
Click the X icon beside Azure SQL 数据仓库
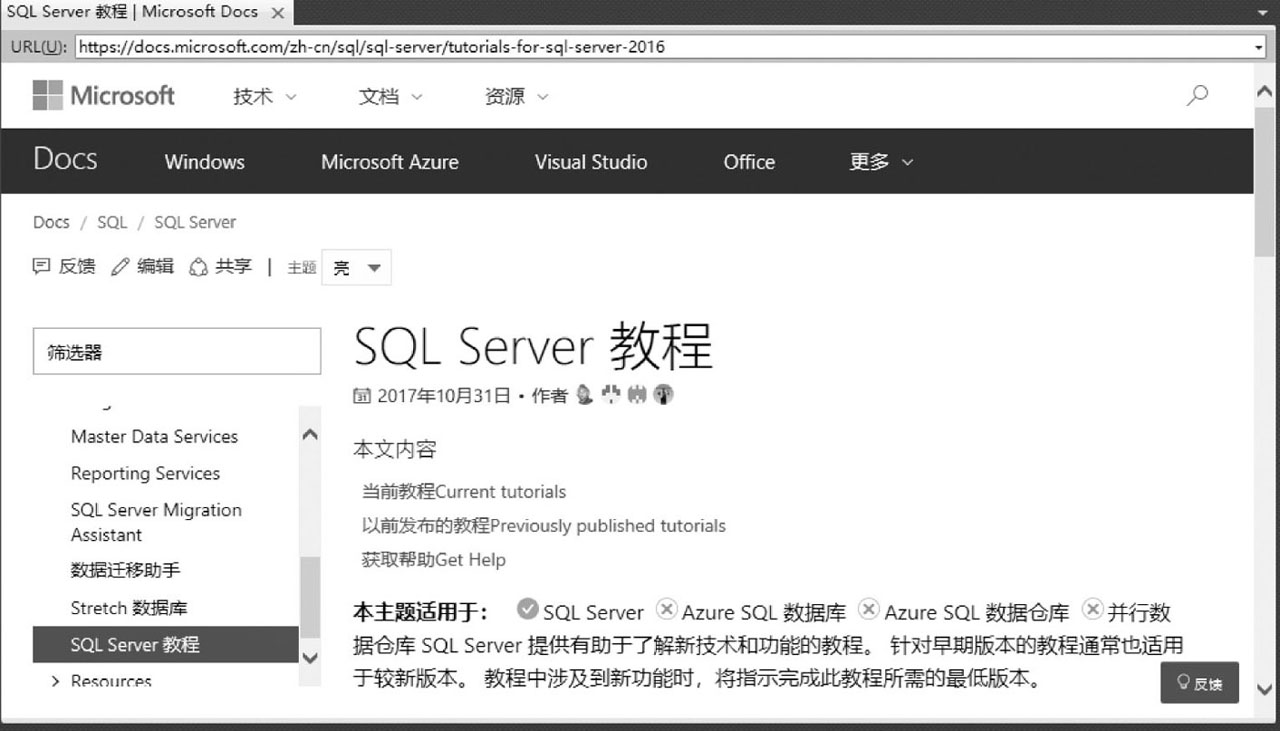(x=869, y=609)
